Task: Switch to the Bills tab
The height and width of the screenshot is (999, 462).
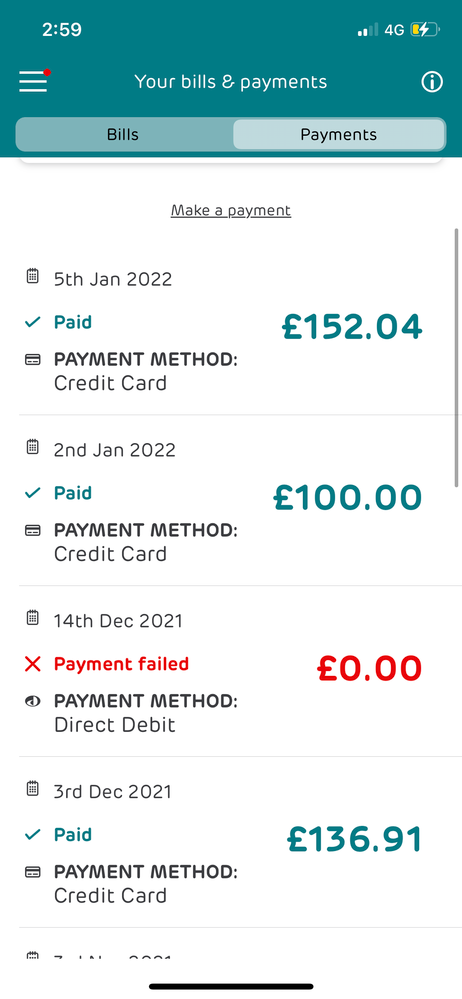Action: pos(123,134)
